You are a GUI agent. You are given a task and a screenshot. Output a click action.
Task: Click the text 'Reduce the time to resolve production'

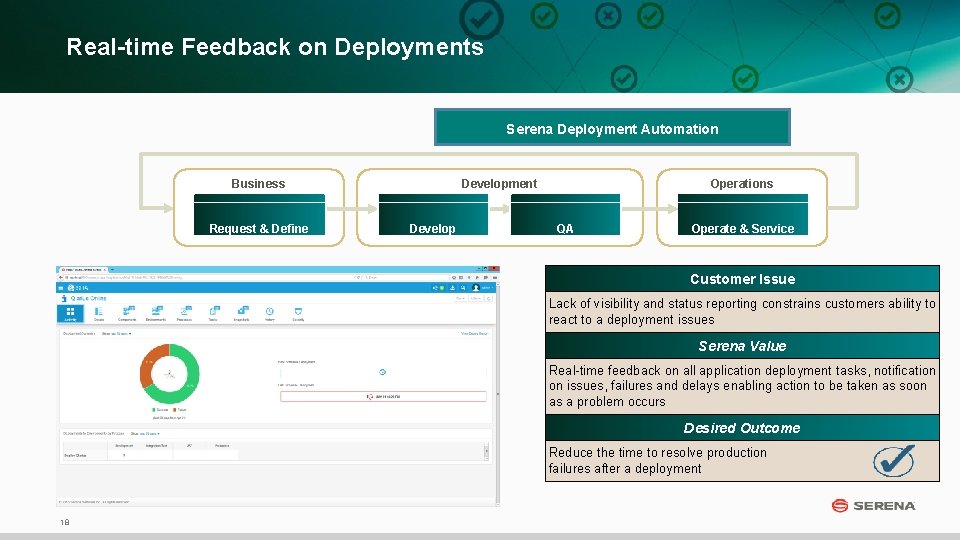658,452
